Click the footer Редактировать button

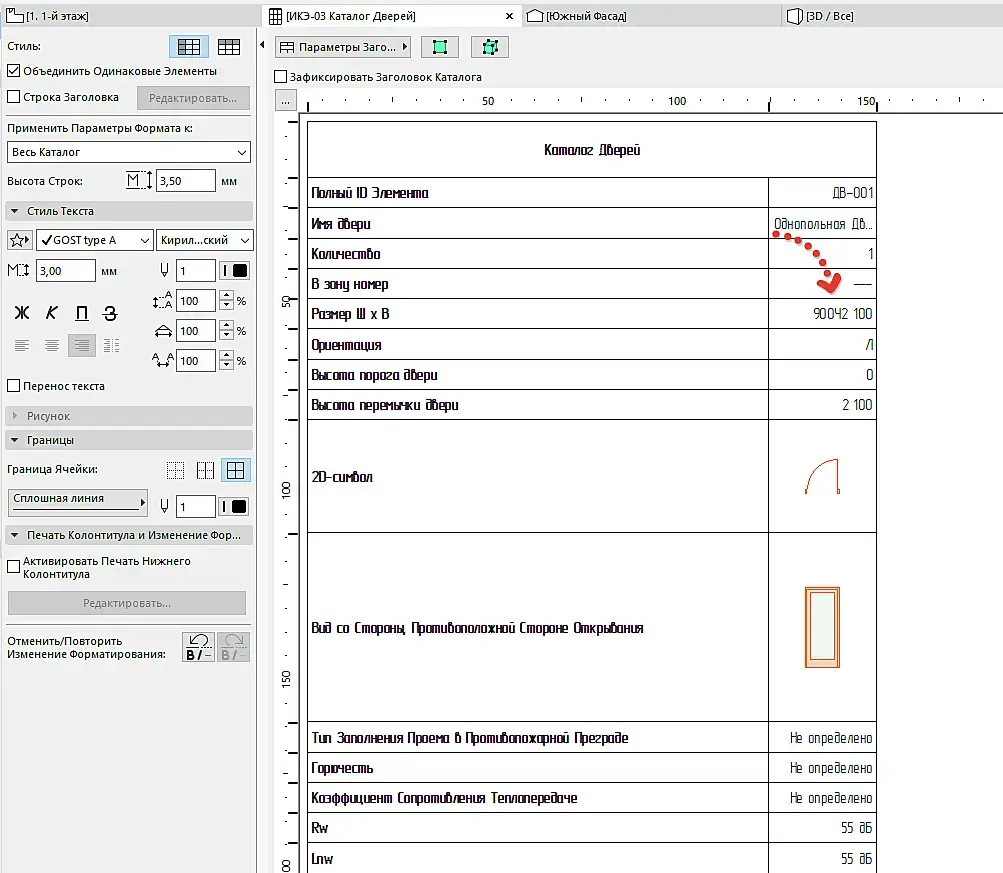(x=127, y=603)
